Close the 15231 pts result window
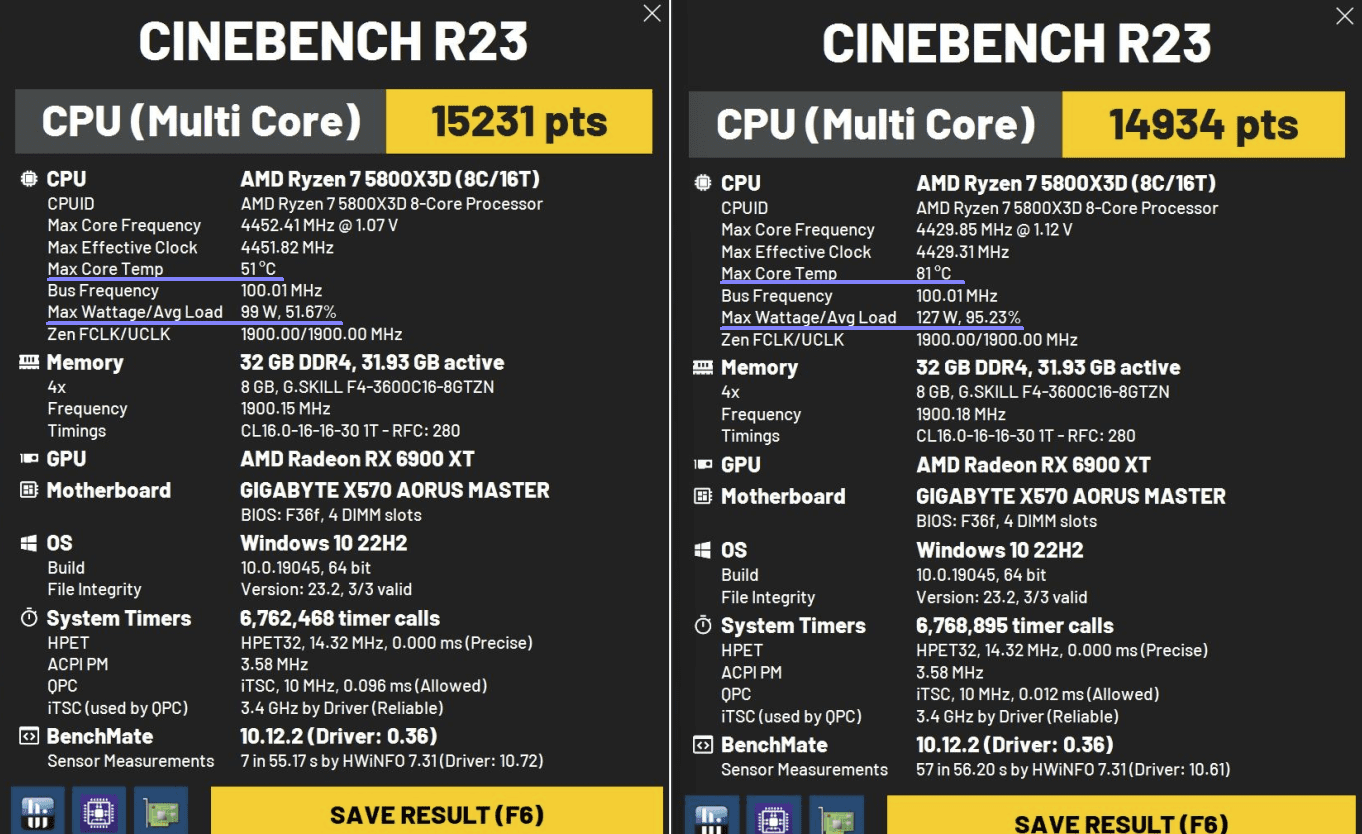This screenshot has height=834, width=1362. point(652,13)
